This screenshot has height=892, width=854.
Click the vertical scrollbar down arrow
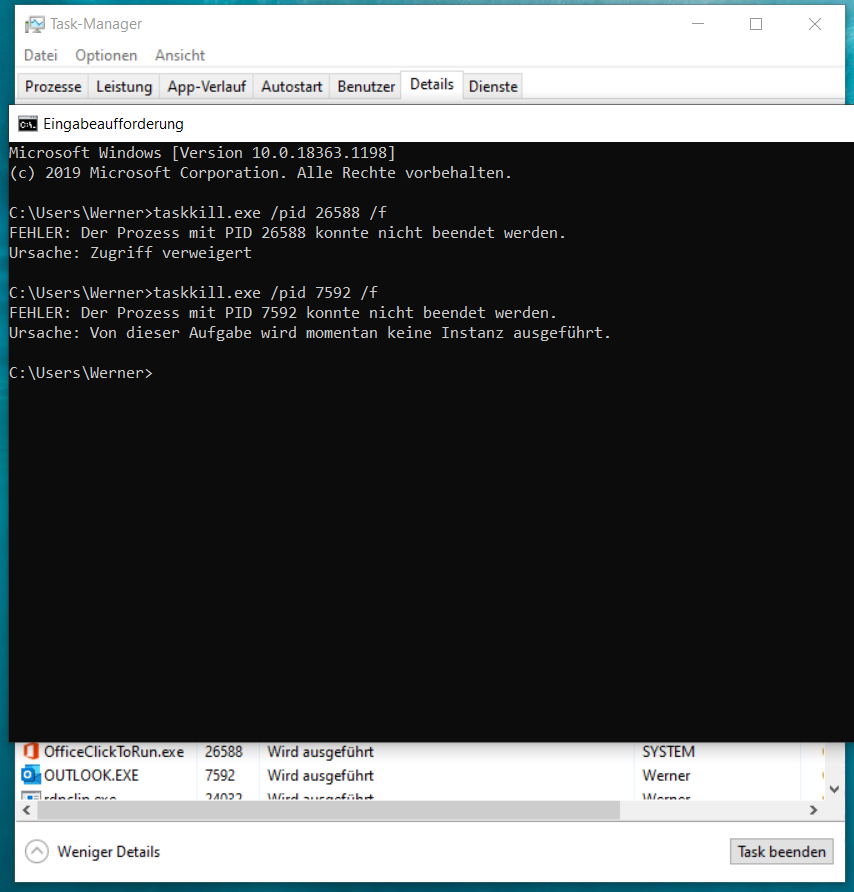[x=835, y=789]
